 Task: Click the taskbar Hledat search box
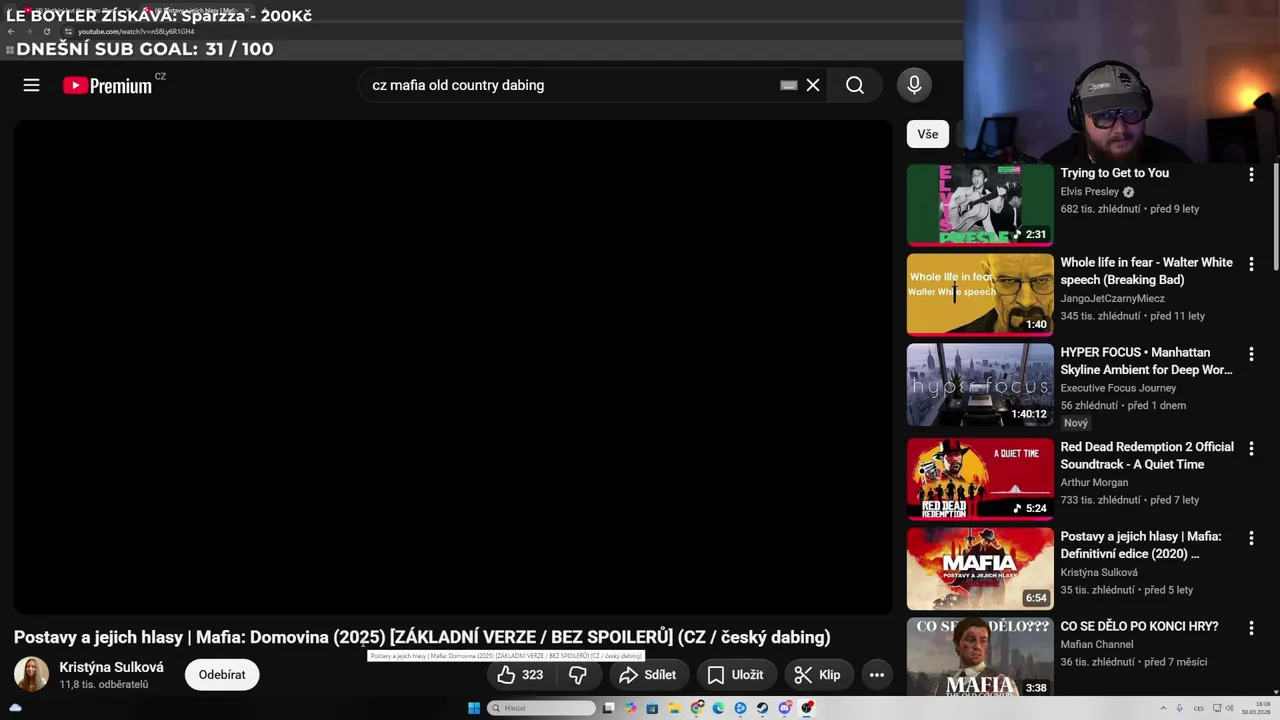tap(541, 708)
